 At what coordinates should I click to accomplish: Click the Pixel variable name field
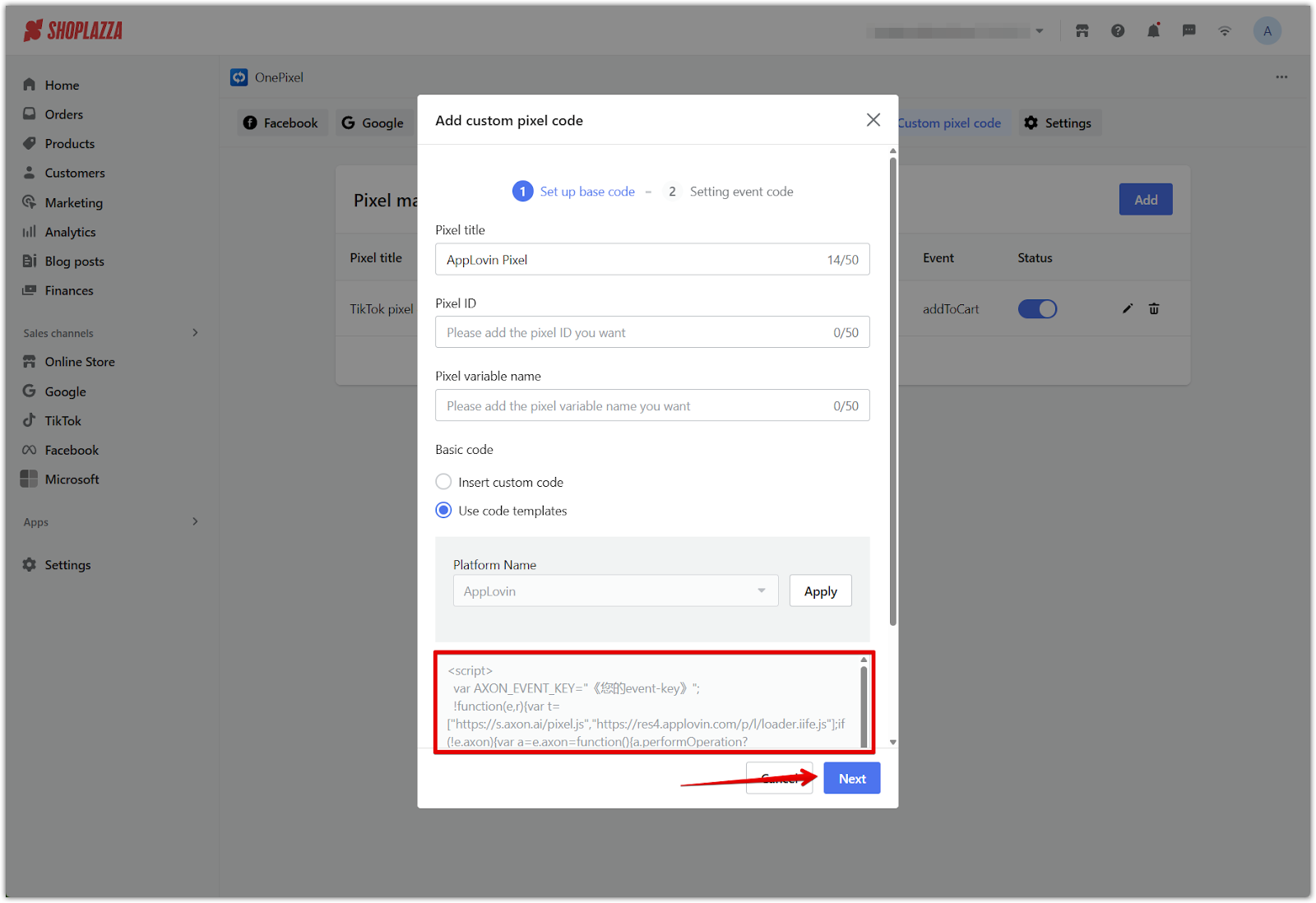(x=652, y=405)
